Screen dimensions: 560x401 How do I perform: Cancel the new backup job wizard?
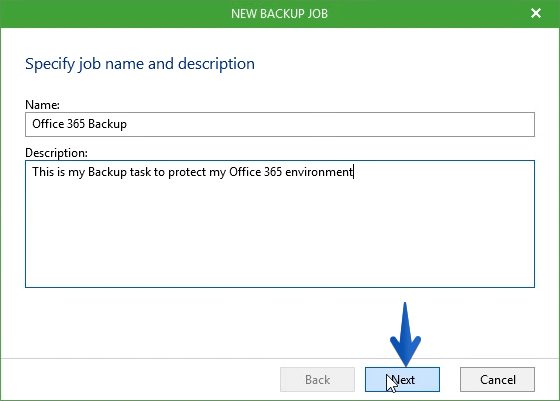point(497,379)
